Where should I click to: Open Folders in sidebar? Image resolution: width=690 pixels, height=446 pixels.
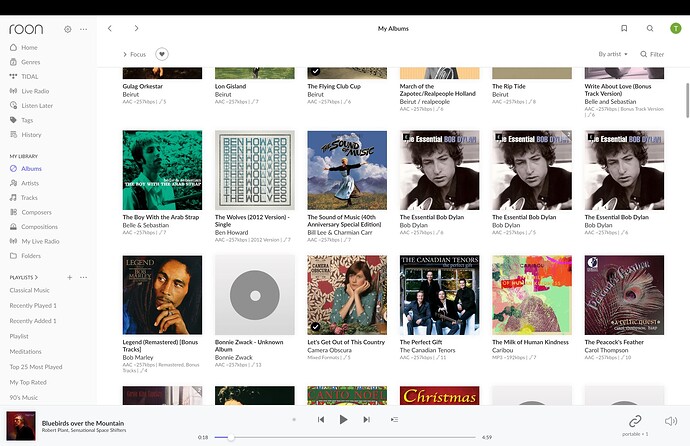25,256
